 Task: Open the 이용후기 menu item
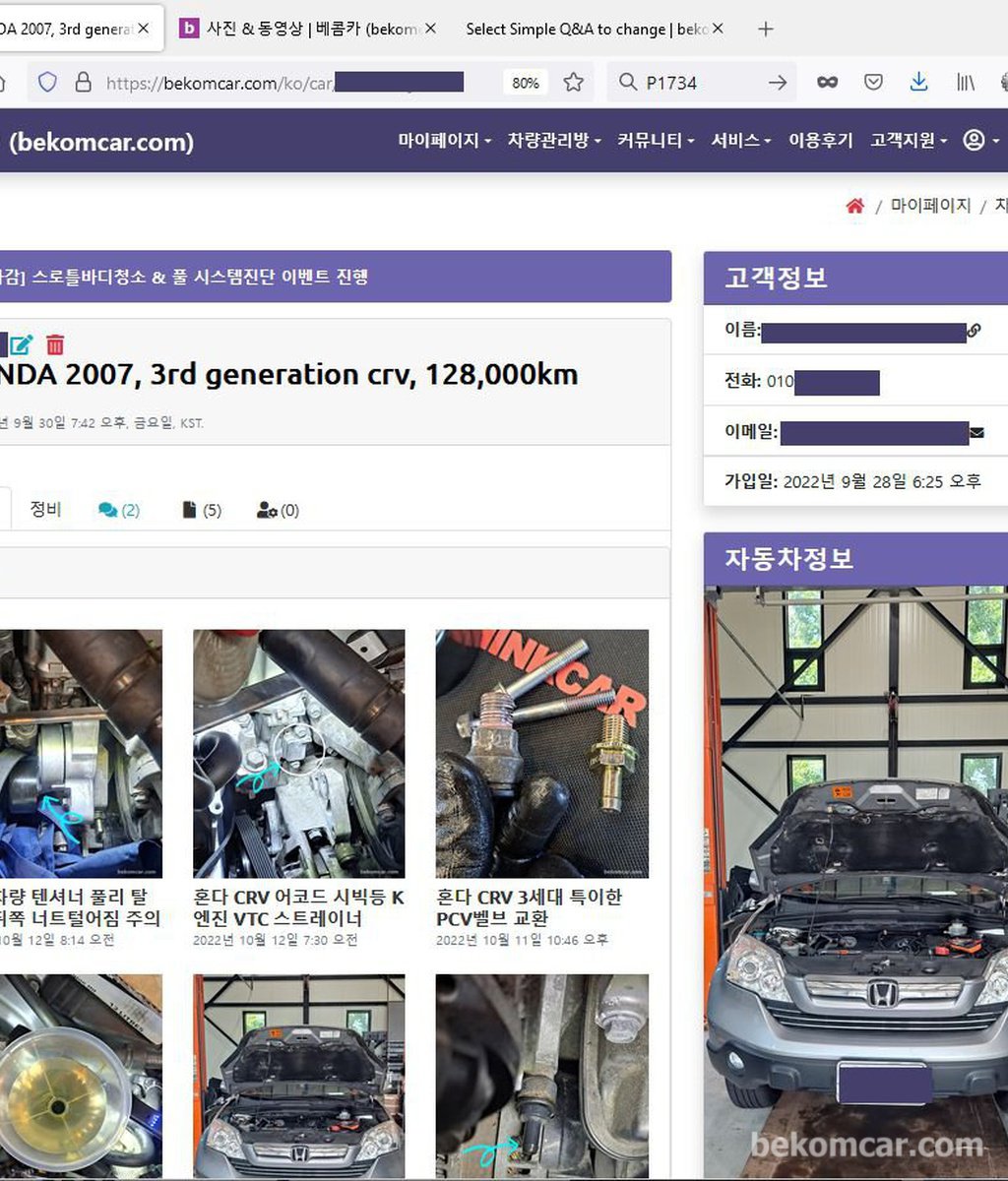pyautogui.click(x=820, y=141)
